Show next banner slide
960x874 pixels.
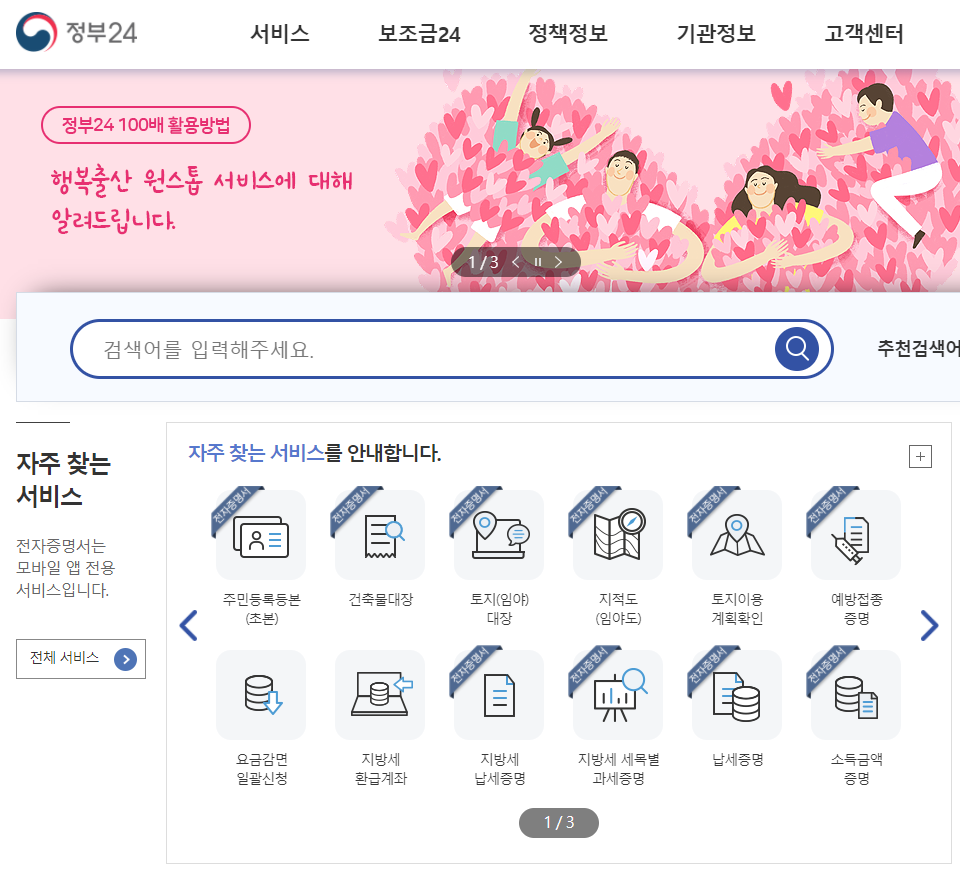(558, 262)
